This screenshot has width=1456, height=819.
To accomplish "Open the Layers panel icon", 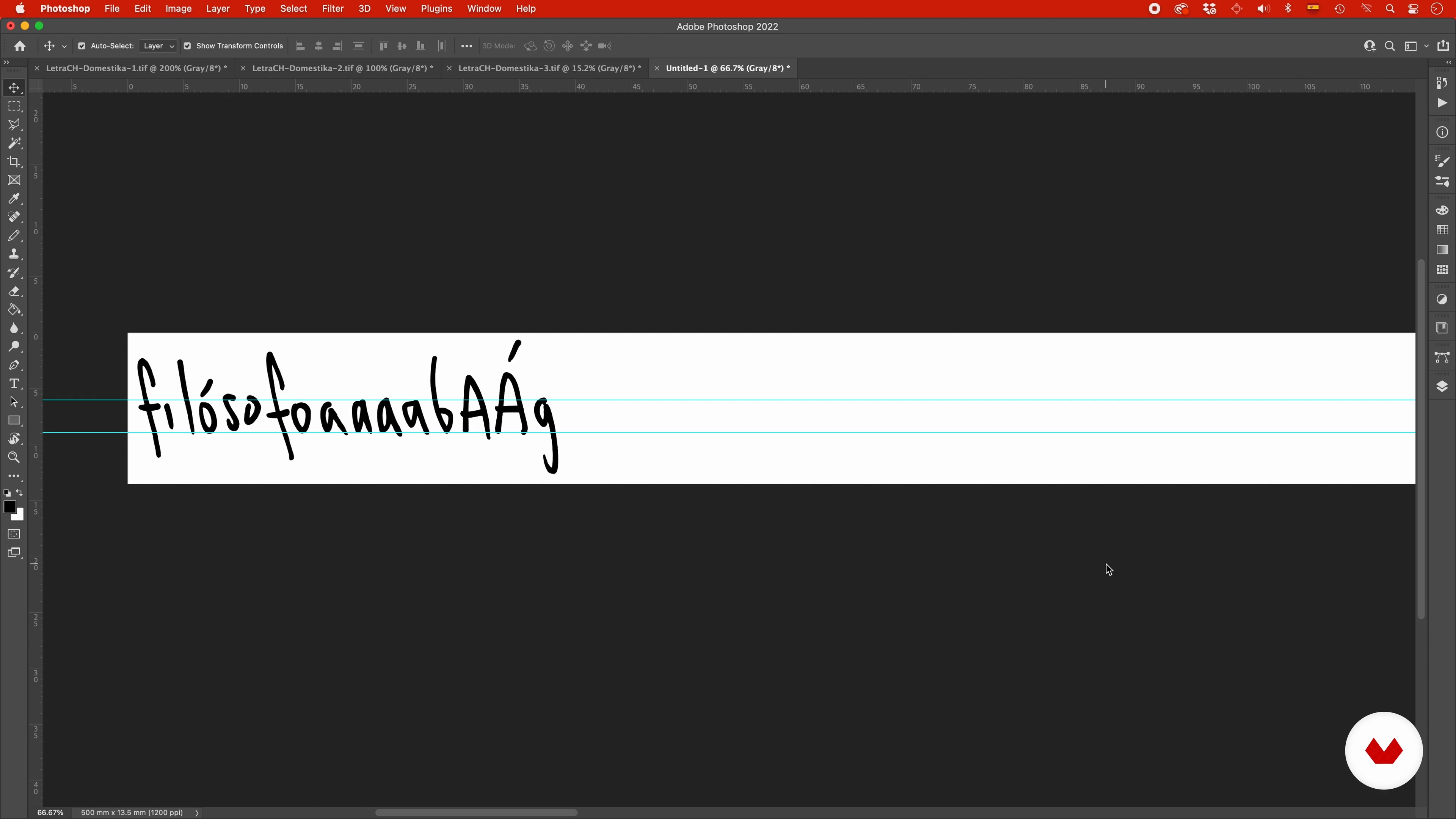I will 1442,387.
